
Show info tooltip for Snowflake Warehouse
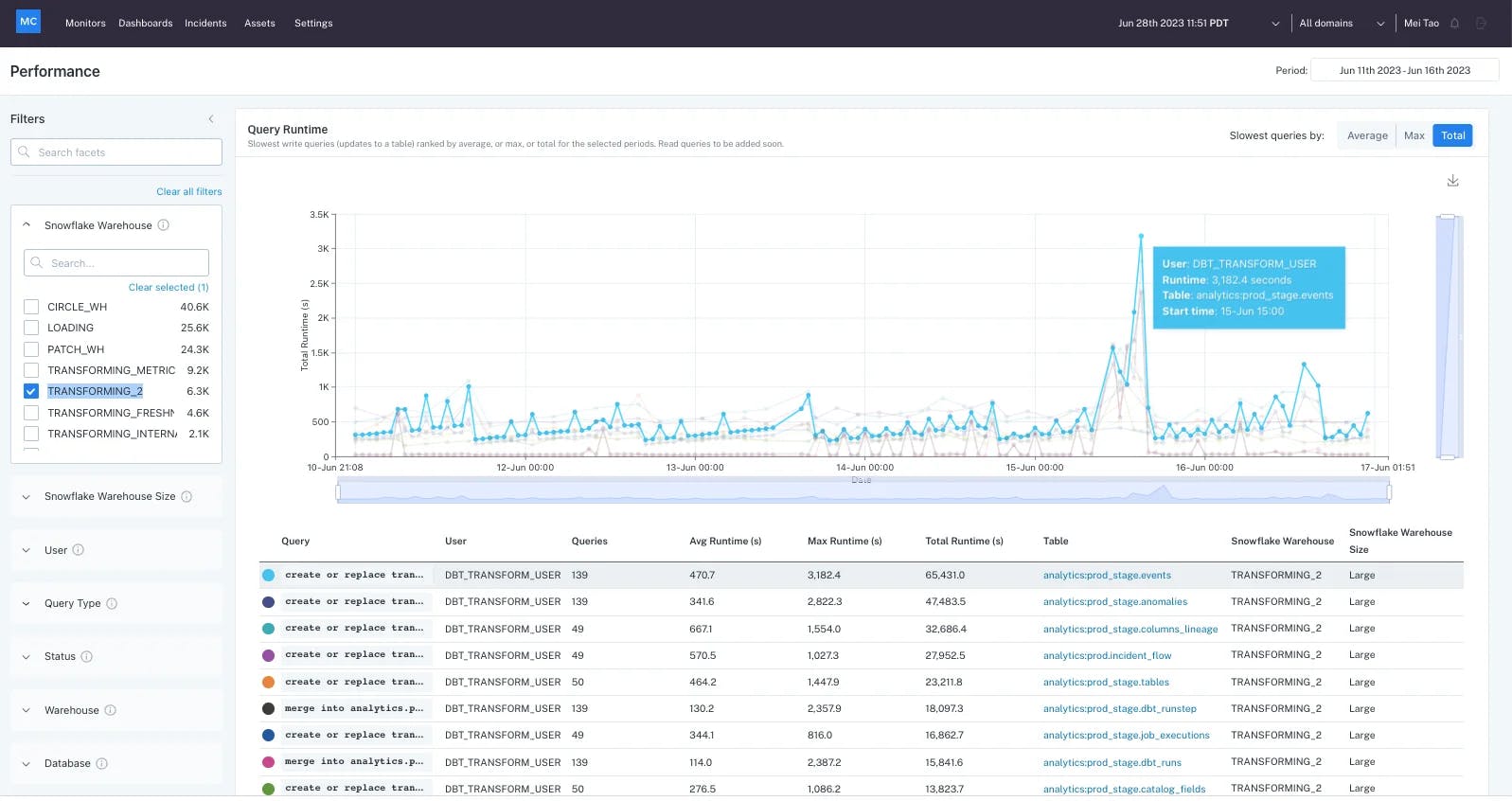coord(164,225)
